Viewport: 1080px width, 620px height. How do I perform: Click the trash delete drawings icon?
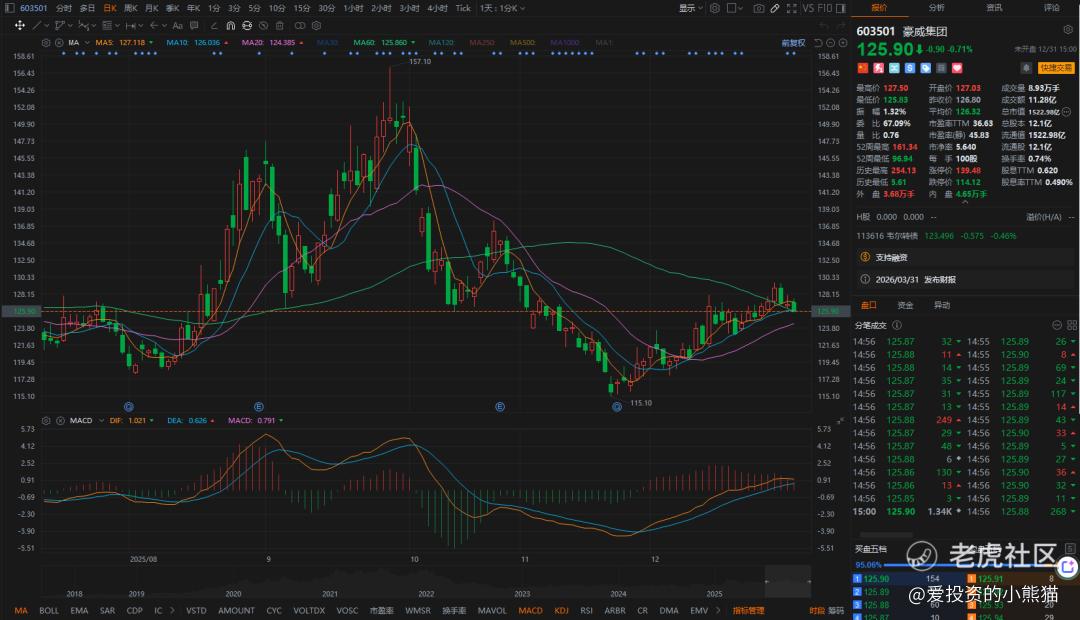tap(280, 25)
